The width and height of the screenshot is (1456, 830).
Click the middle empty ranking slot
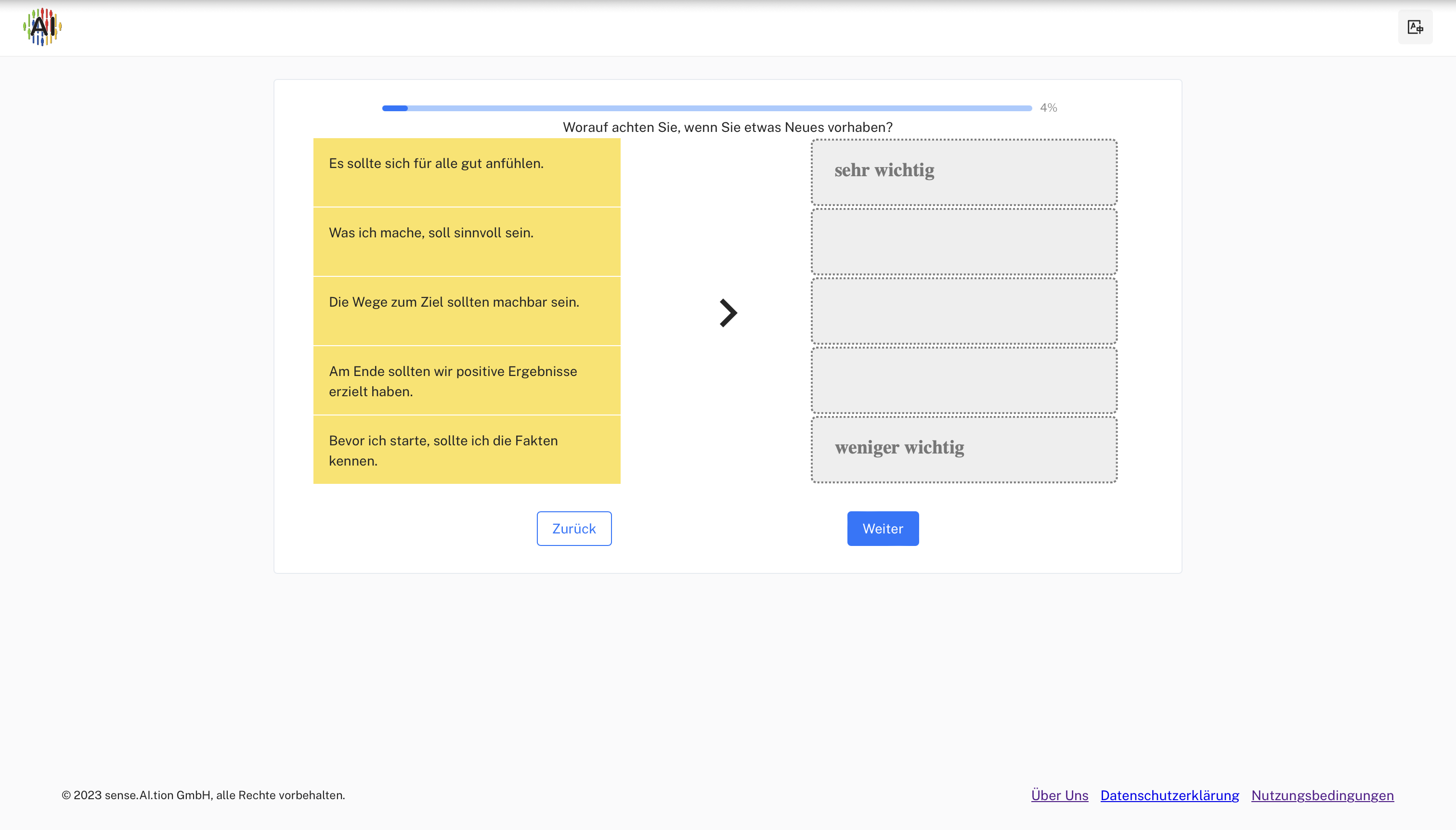[x=964, y=311]
